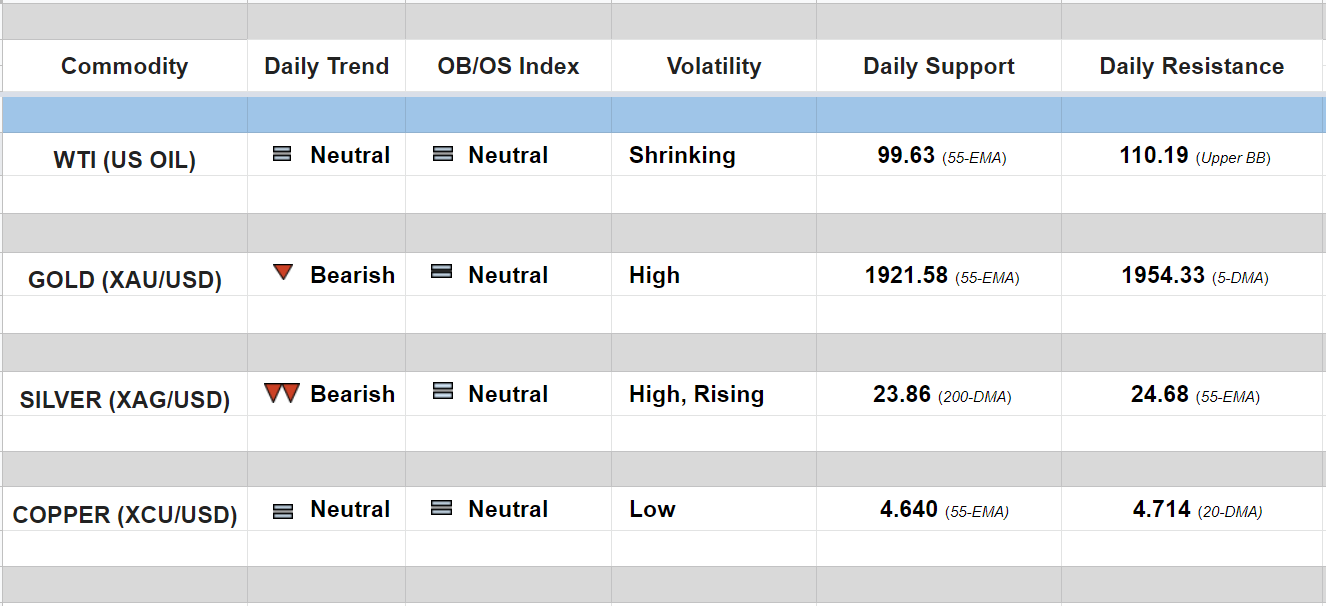Click the WTI OB/OS neutral bars icon
The height and width of the screenshot is (606, 1326).
click(x=442, y=155)
